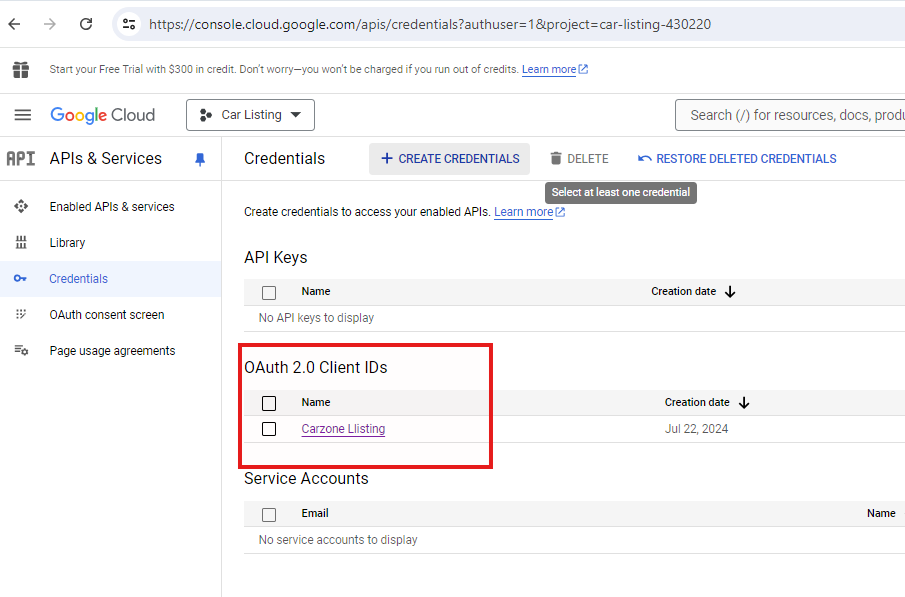
Task: Click the OAuth Client IDs Name column header
Action: pos(316,402)
